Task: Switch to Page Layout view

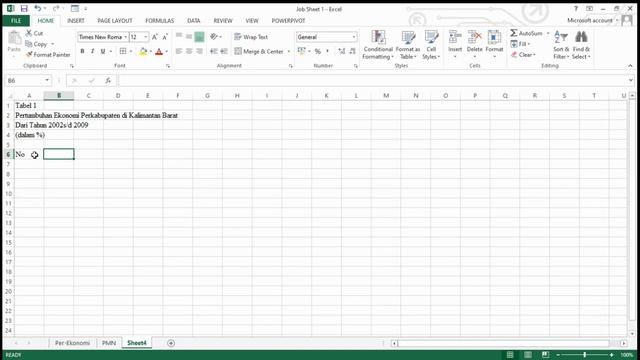Action: (528, 355)
